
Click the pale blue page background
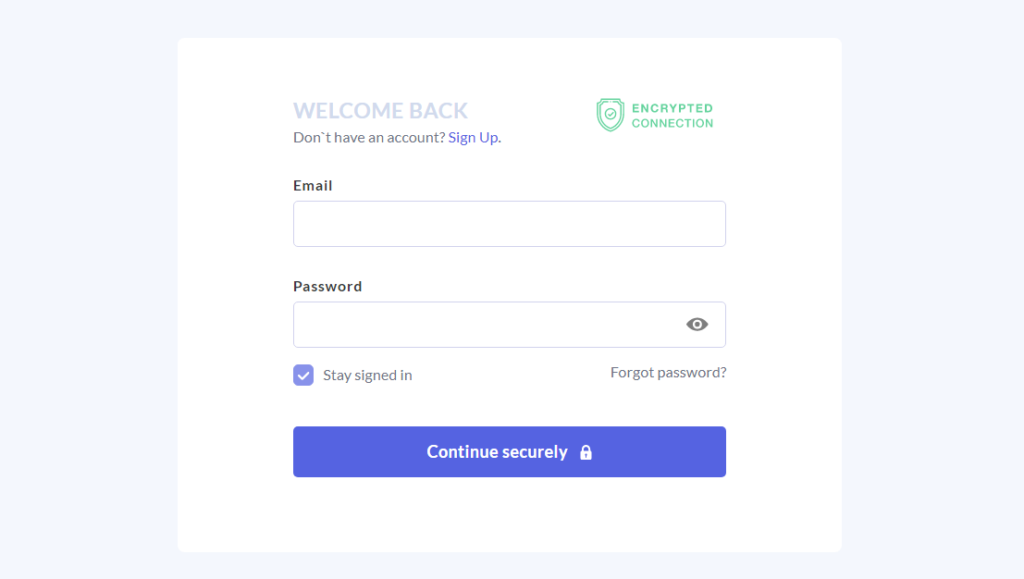point(88,289)
